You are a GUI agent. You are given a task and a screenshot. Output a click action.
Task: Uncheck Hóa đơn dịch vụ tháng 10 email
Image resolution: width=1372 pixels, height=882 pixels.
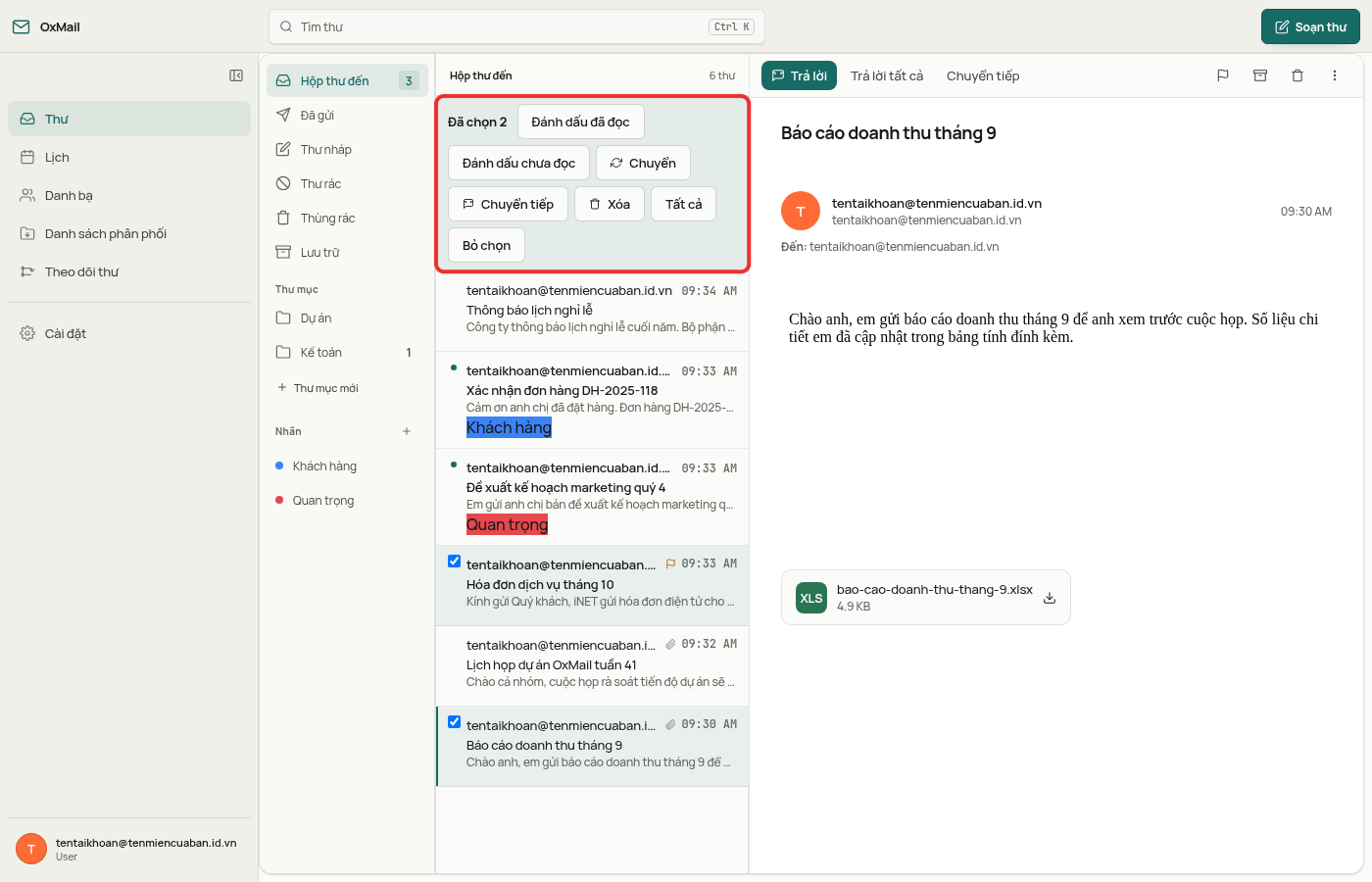(454, 562)
